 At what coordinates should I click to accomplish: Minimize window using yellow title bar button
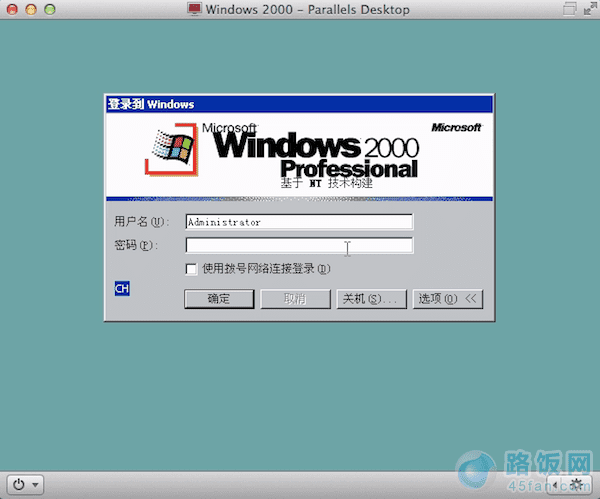point(31,9)
